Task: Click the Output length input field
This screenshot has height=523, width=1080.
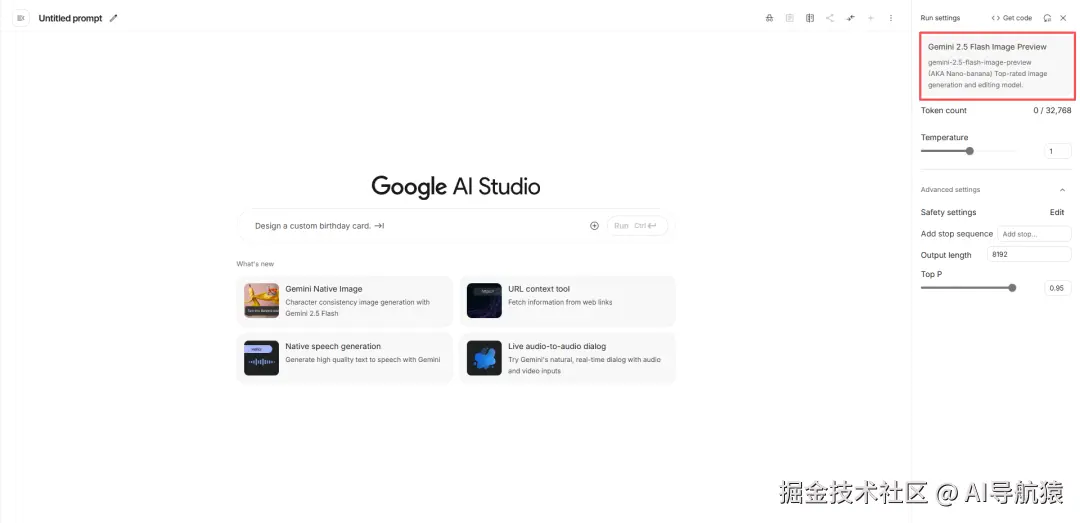Action: tap(1029, 254)
